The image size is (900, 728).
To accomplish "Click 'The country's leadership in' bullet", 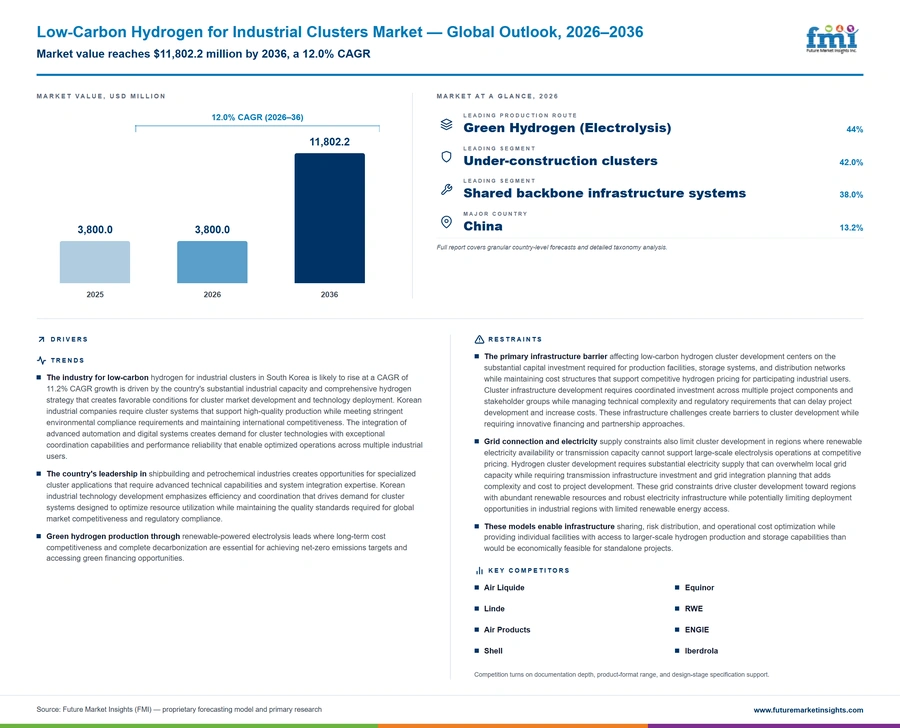I will [227, 496].
